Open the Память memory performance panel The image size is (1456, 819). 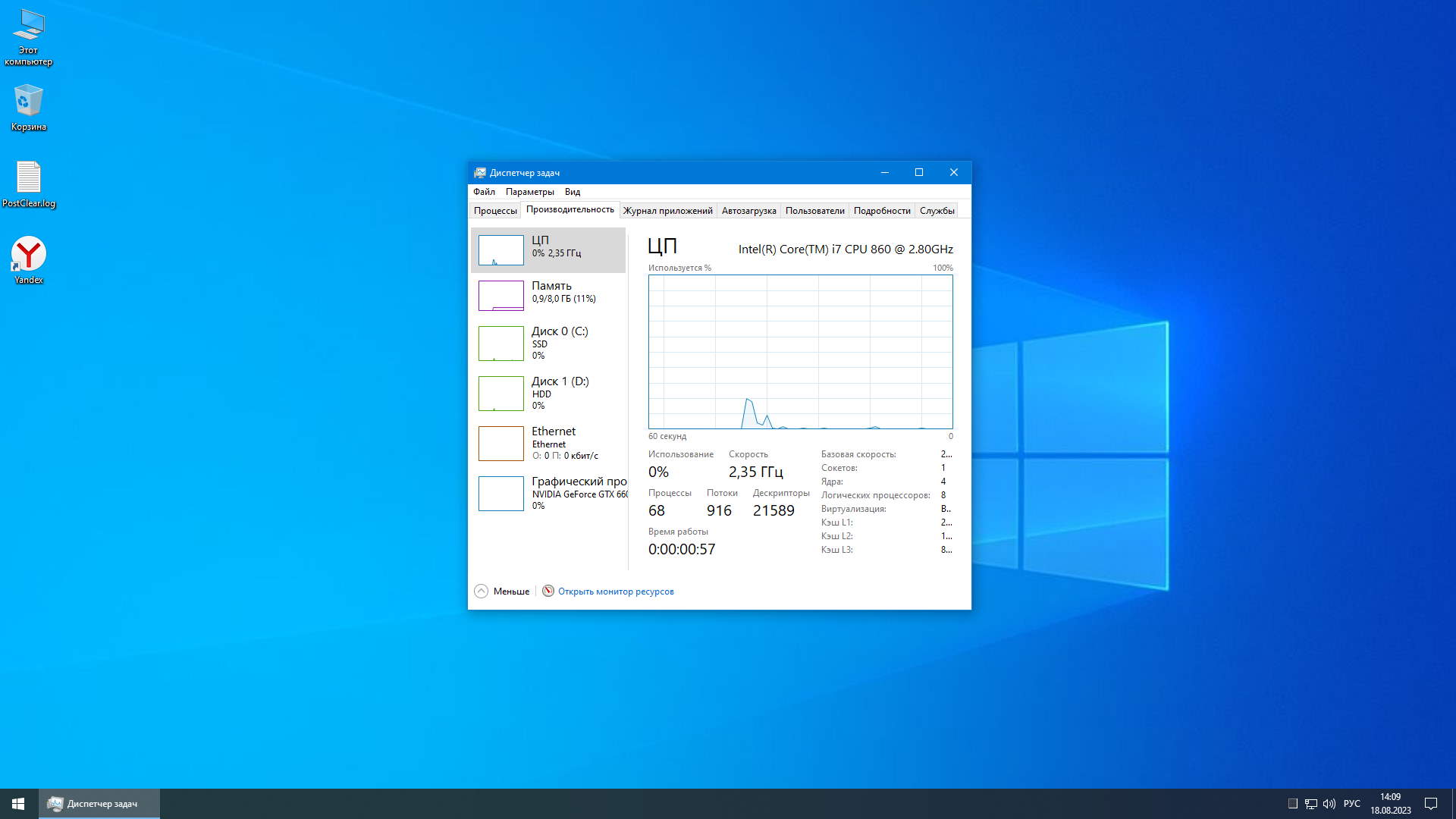[x=551, y=292]
